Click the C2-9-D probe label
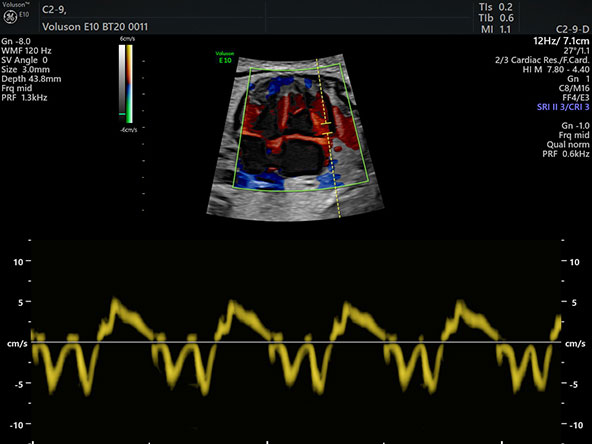This screenshot has width=592, height=444. (572, 29)
